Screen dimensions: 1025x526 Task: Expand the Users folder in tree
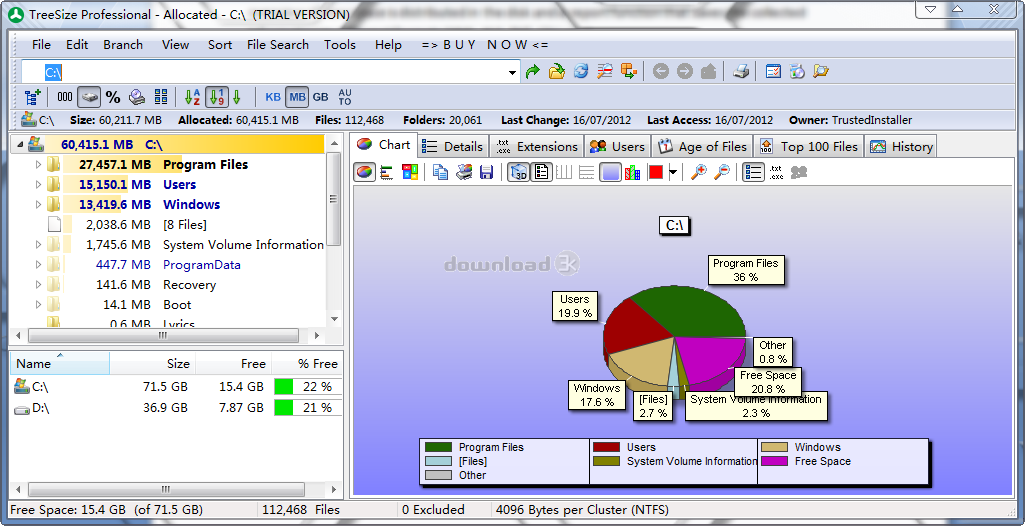pyautogui.click(x=38, y=184)
